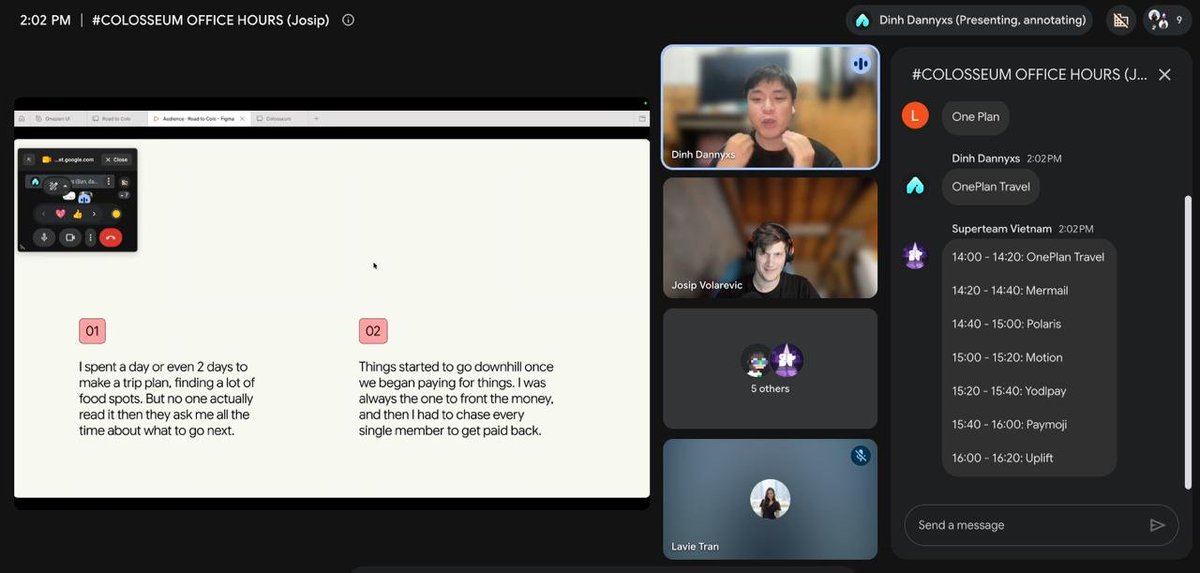Viewport: 1200px width, 573px height.
Task: Open the people panel showing 9 participants
Action: pyautogui.click(x=1167, y=20)
